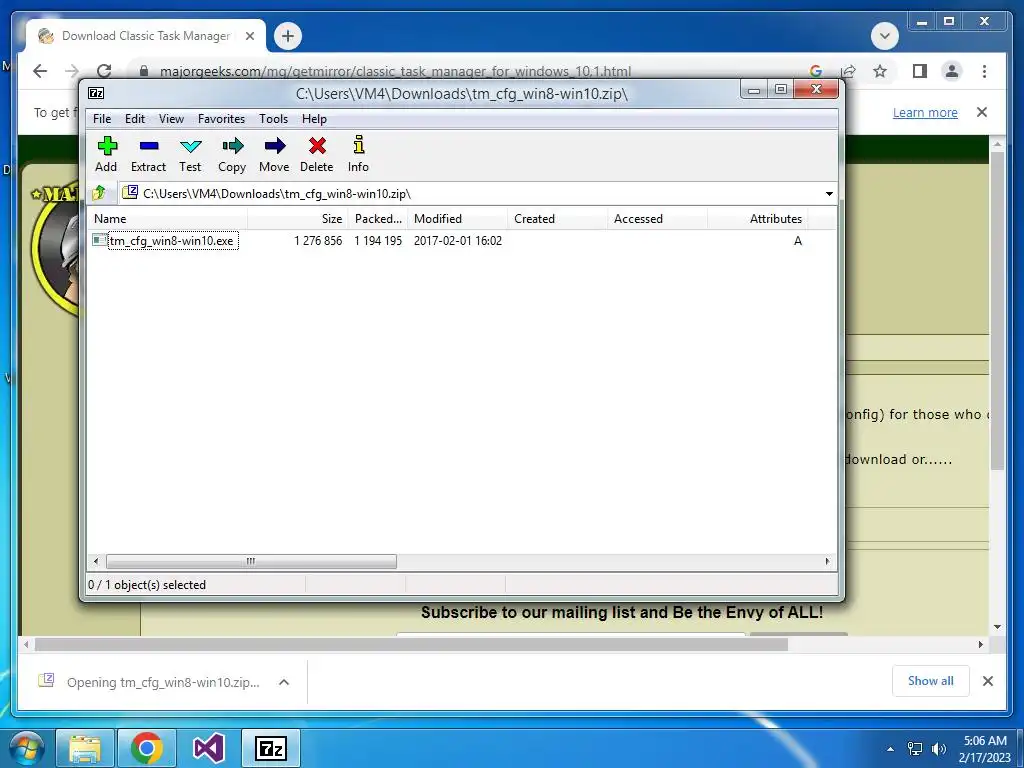
Task: Open Visual Studio from the taskbar
Action: click(x=209, y=748)
